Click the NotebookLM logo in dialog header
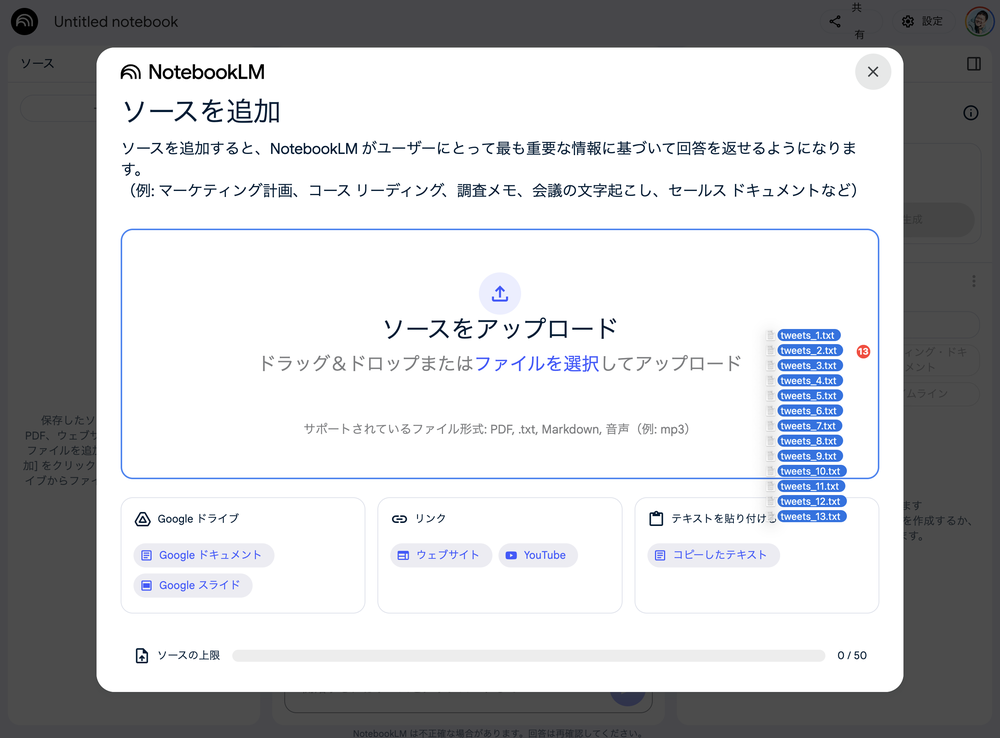The width and height of the screenshot is (1000, 738). [192, 72]
